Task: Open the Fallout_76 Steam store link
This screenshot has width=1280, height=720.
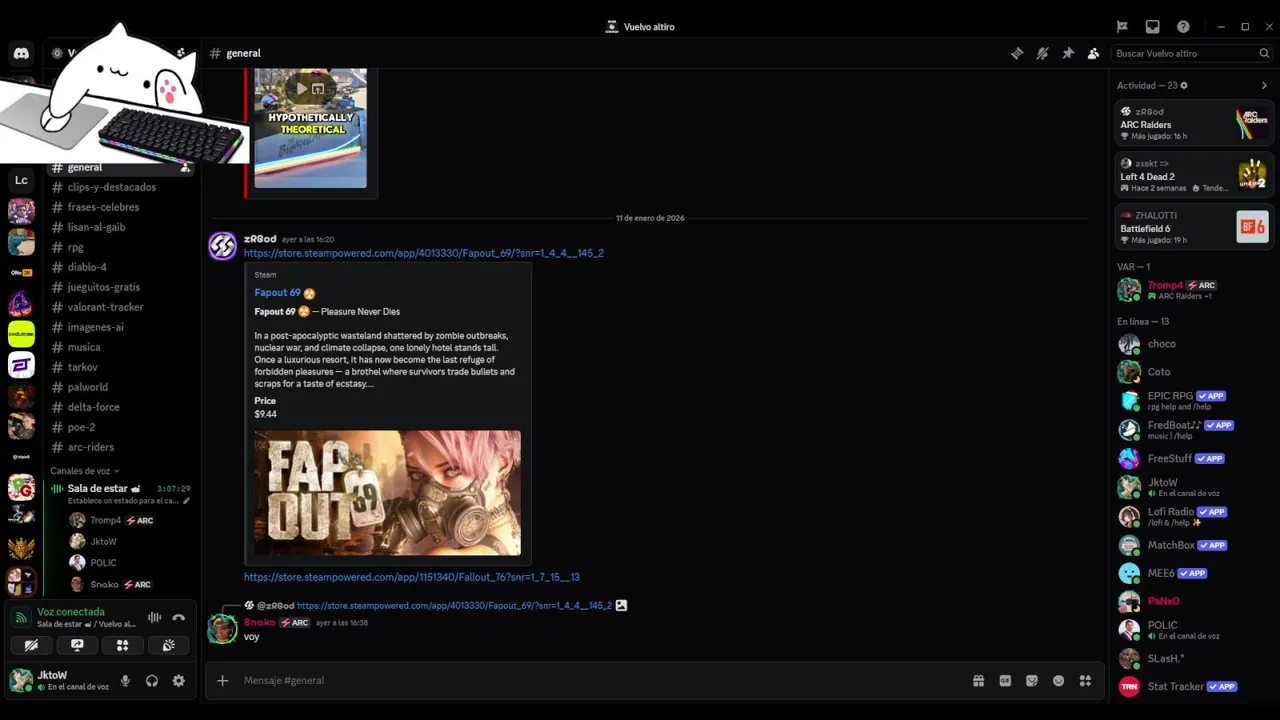Action: click(x=412, y=577)
